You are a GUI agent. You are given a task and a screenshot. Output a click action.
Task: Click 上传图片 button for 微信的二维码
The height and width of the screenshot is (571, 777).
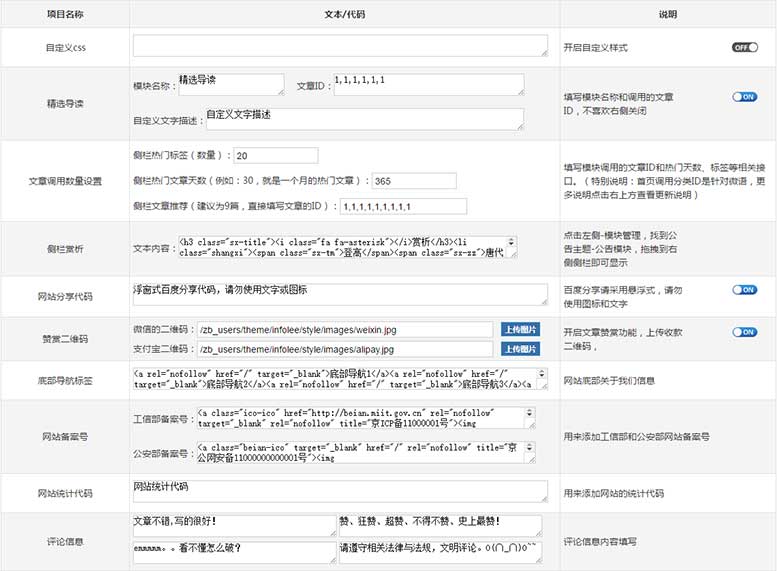(520, 329)
